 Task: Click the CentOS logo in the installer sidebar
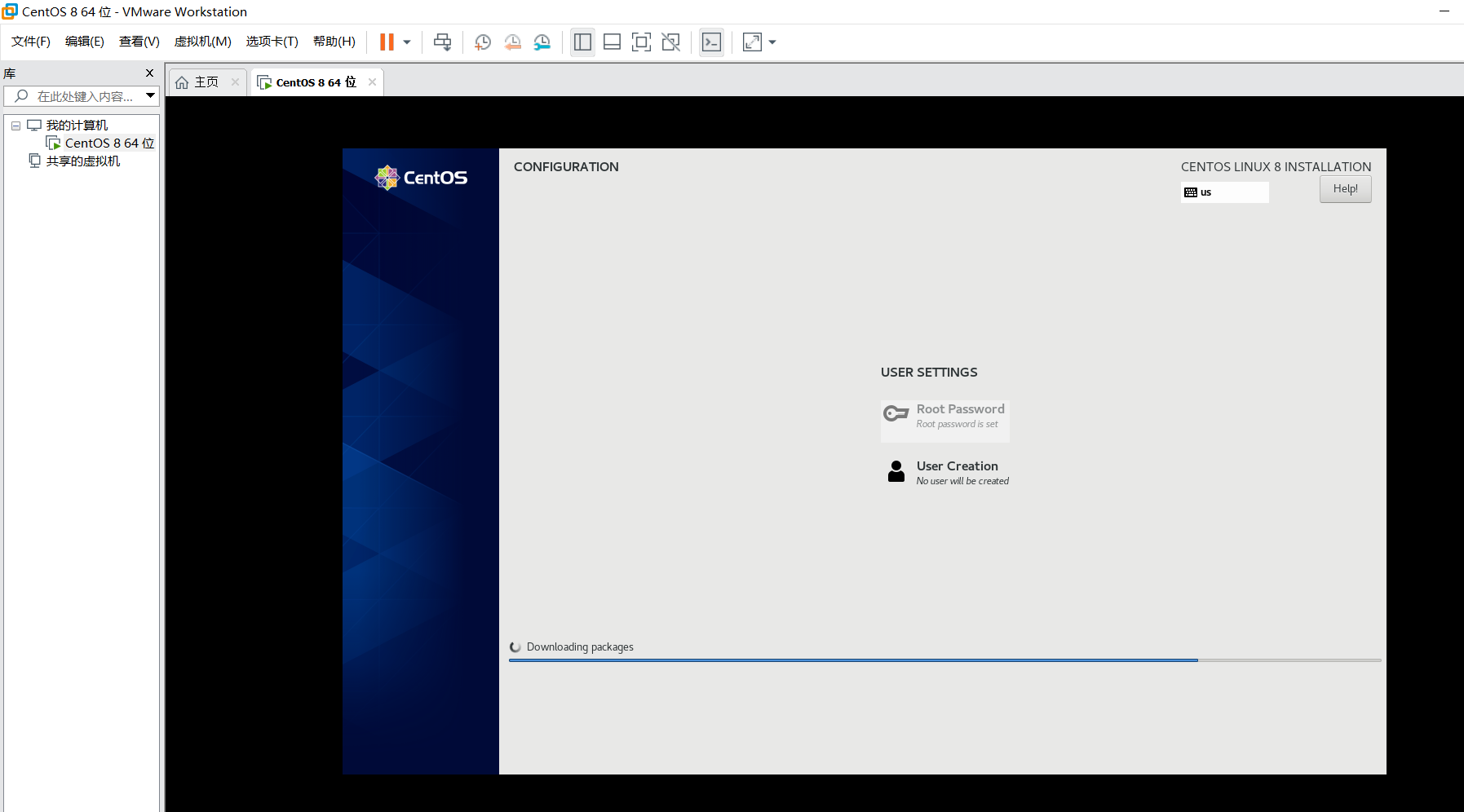tap(421, 178)
